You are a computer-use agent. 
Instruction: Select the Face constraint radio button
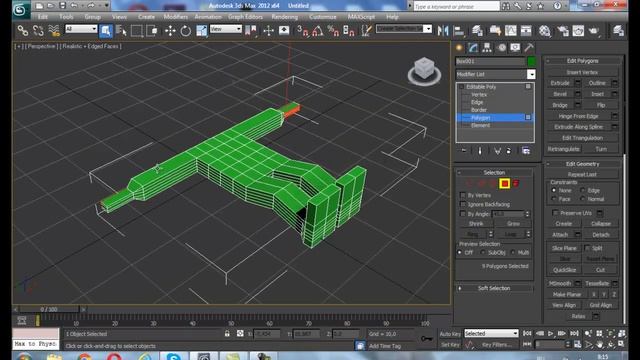pos(554,199)
